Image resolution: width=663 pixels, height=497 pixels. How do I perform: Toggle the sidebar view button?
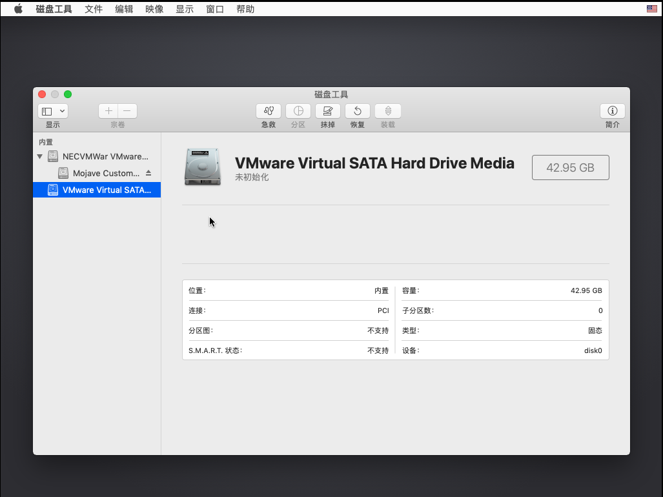(x=47, y=111)
